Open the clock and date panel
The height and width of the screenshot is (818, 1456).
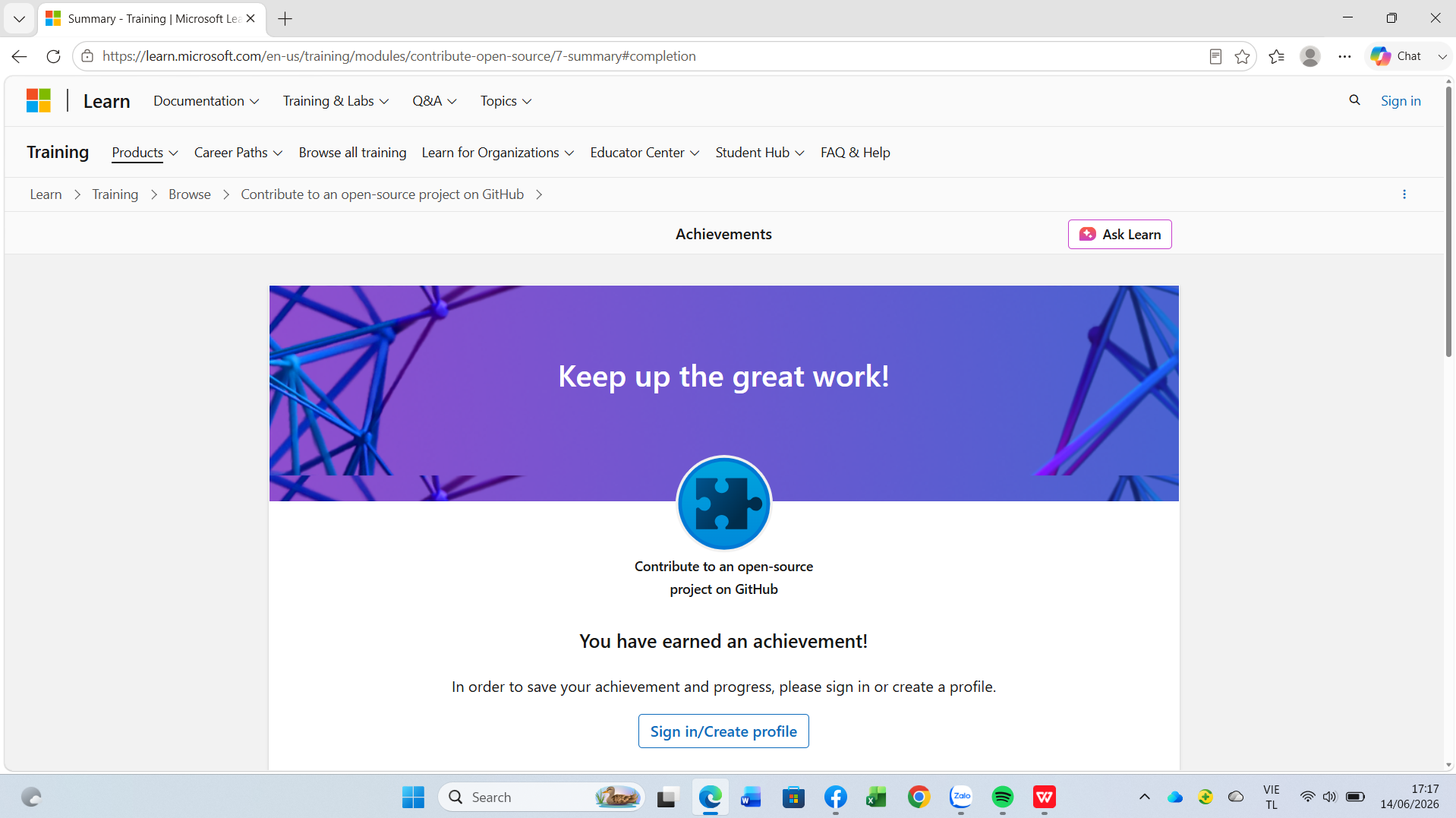coord(1410,797)
